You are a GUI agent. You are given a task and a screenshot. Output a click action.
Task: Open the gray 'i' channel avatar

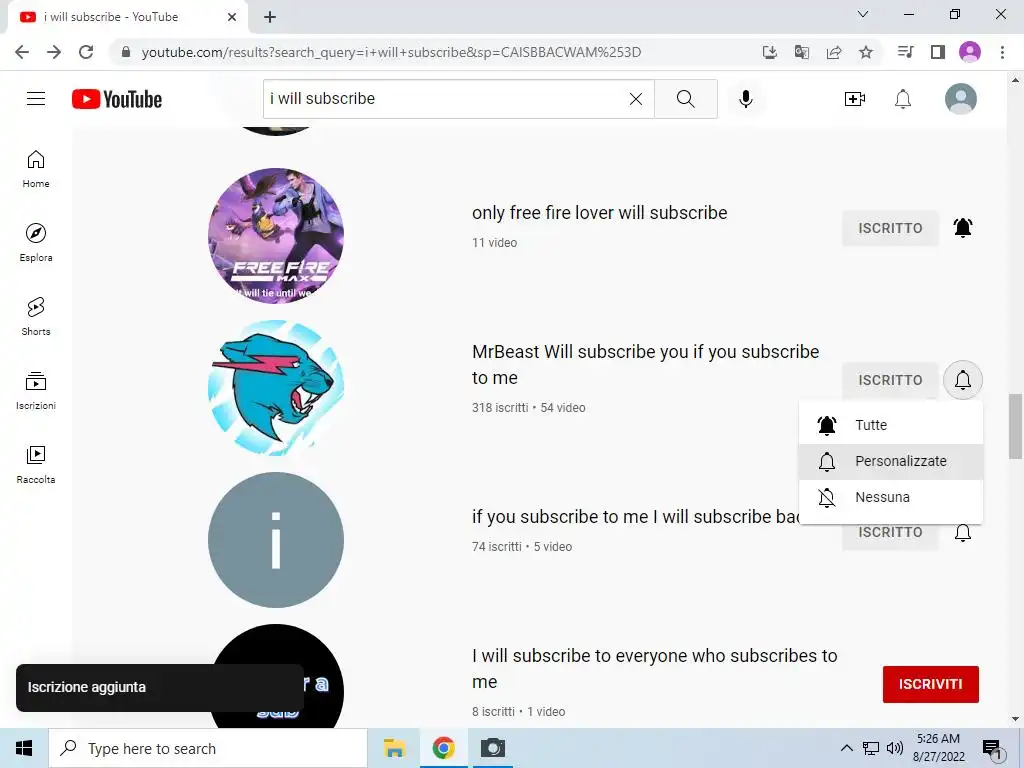click(x=276, y=540)
